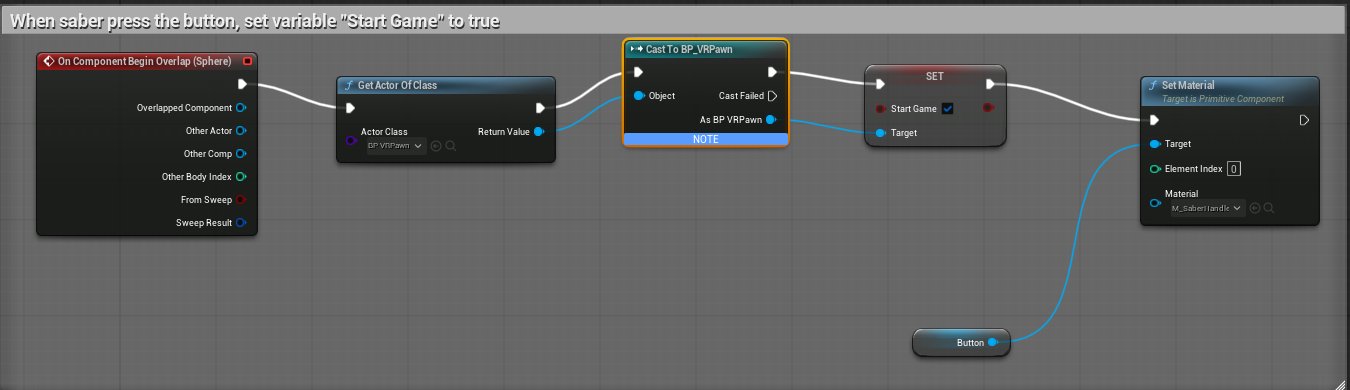The height and width of the screenshot is (390, 1350).
Task: Use selected asset arrow beside BP VRPawn
Action: pyautogui.click(x=436, y=146)
